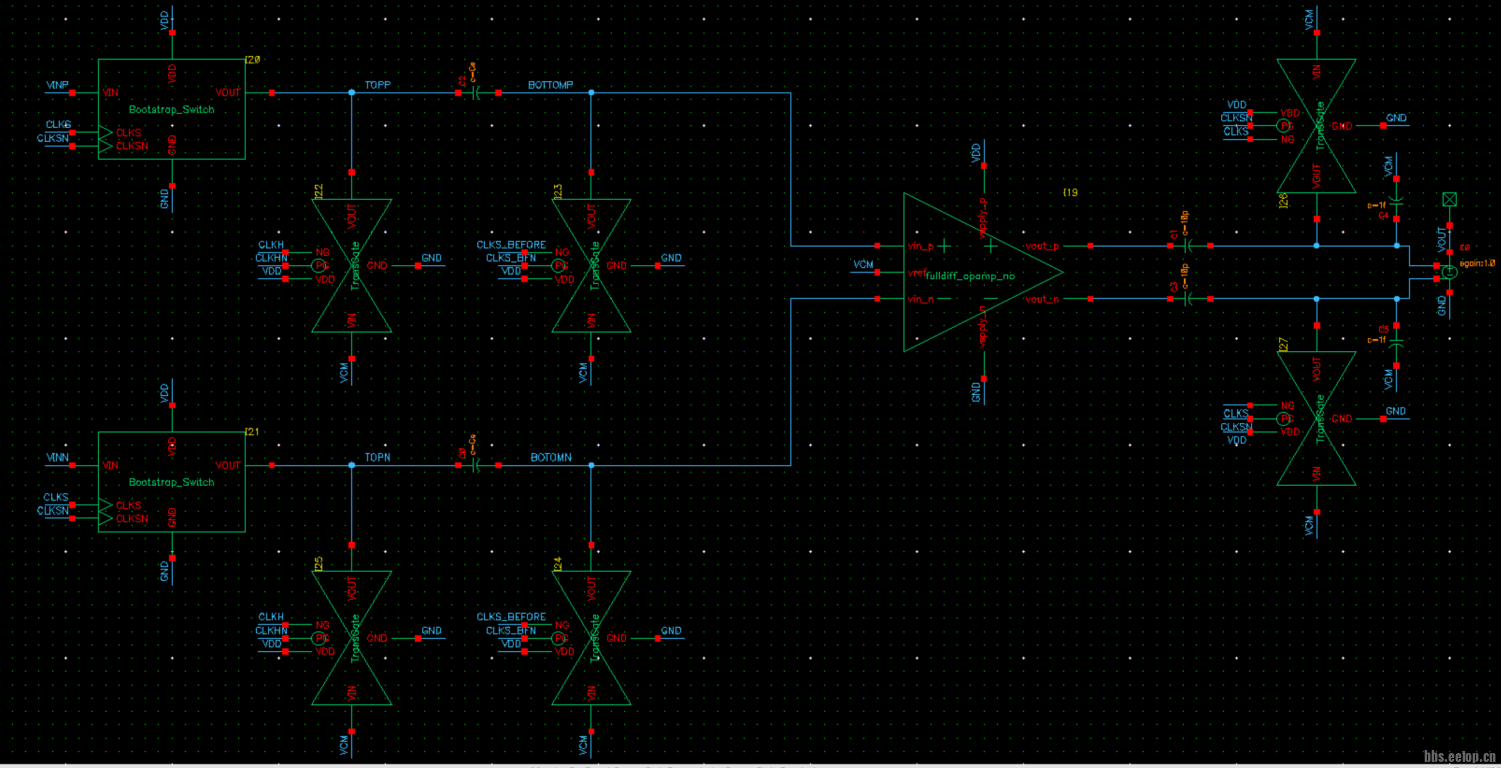Click the CLKSN input label at I21
The height and width of the screenshot is (768, 1501).
pyautogui.click(x=54, y=511)
